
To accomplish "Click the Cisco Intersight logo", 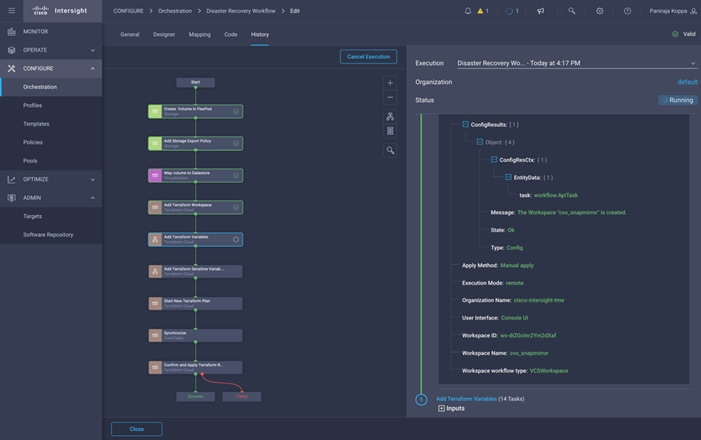I will point(59,11).
